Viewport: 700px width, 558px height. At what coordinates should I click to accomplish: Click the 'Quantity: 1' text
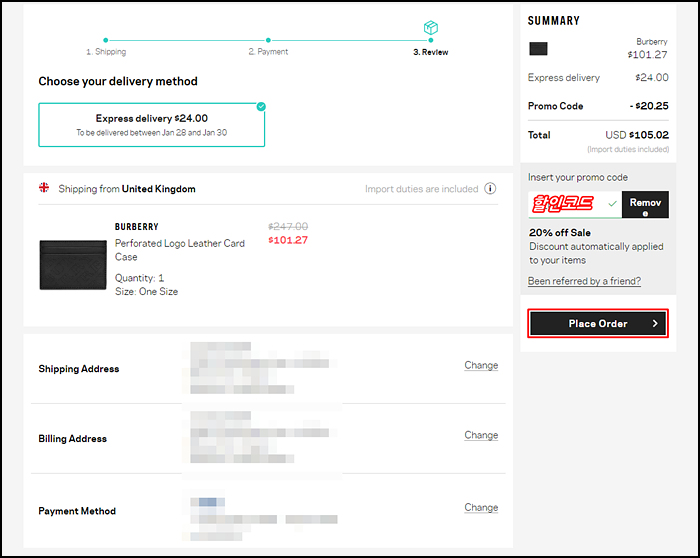(x=139, y=278)
